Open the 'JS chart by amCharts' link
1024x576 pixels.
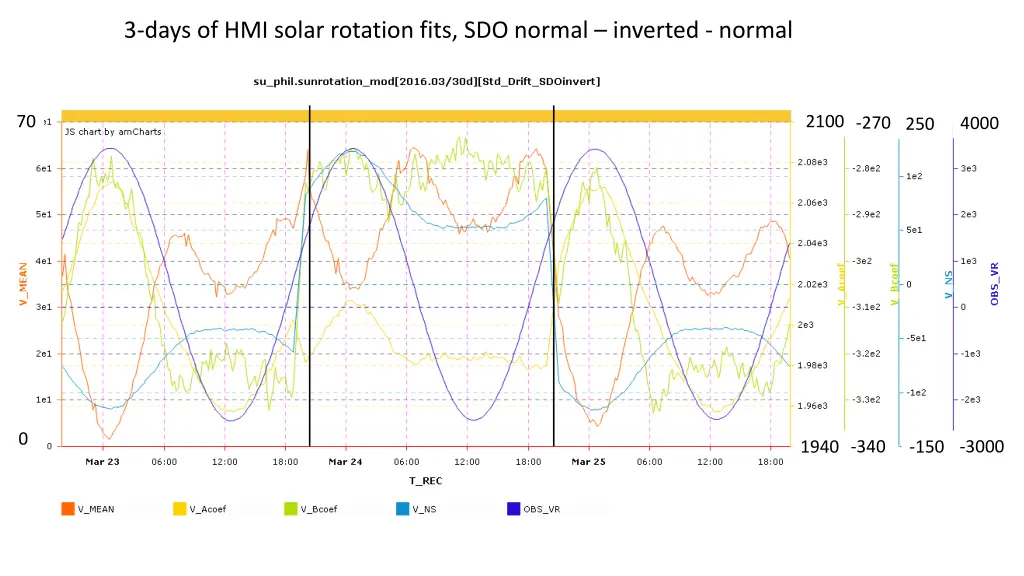113,132
